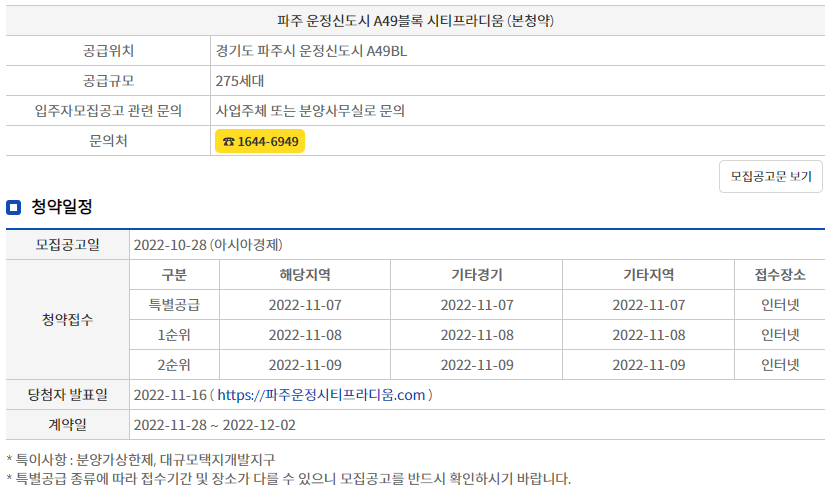Screen dimensions: 825x491
Task: Click 인터넷 in the 2순위 row
Action: tap(780, 365)
